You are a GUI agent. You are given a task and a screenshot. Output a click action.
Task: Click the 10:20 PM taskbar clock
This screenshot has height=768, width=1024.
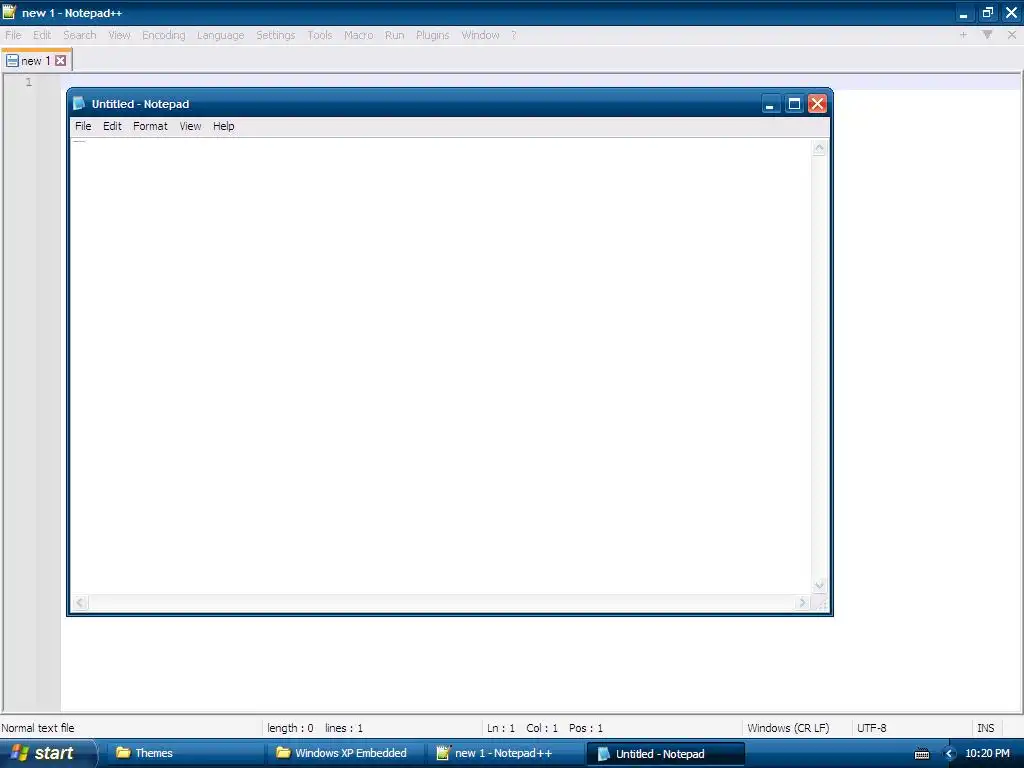(x=987, y=753)
